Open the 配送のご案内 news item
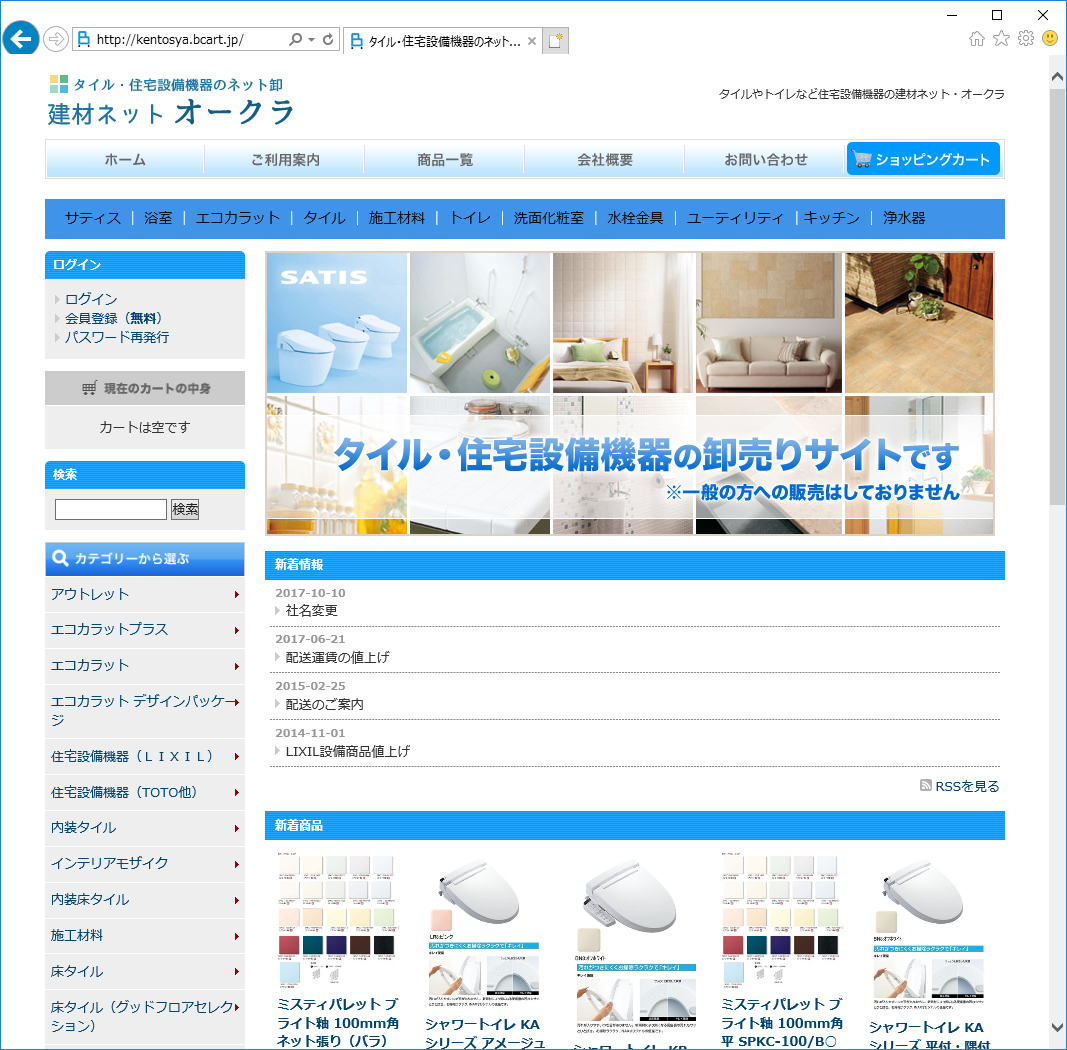Screen dimensions: 1067x1050 (325, 704)
